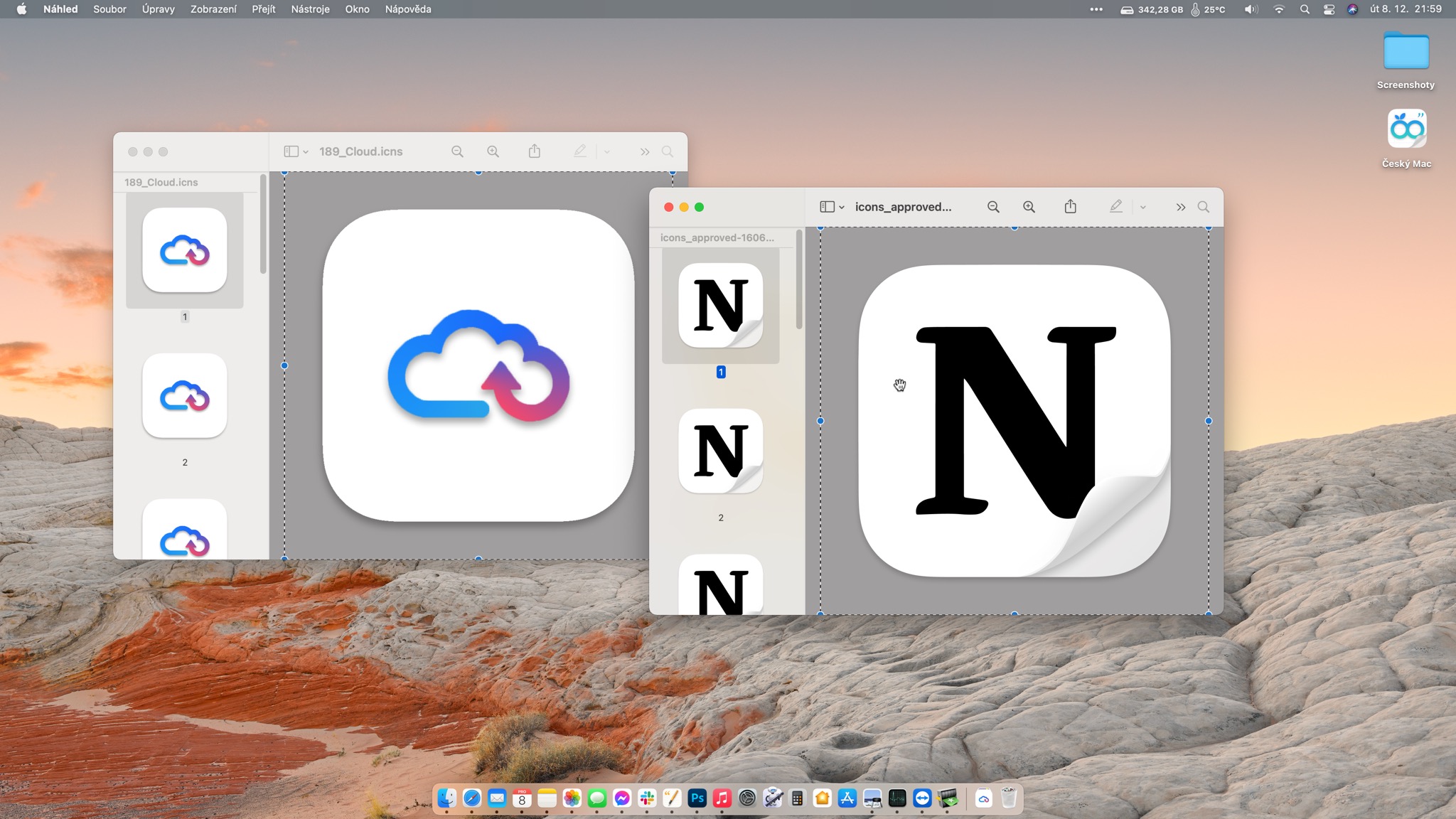Screen dimensions: 1456x819
Task: Toggle sidebar view in the 189_Cloud.icns window
Action: [x=291, y=151]
